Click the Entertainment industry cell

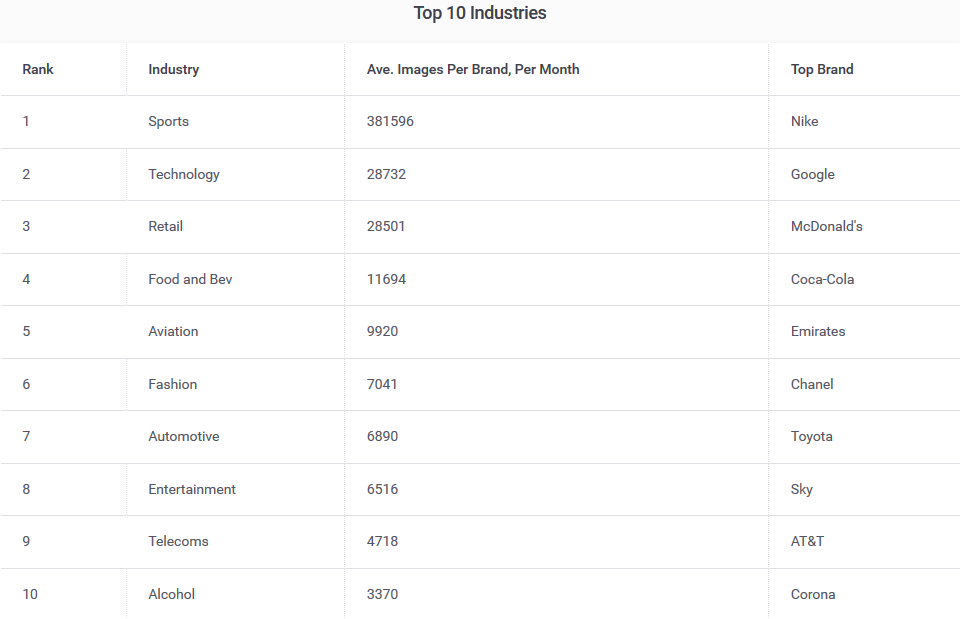192,489
